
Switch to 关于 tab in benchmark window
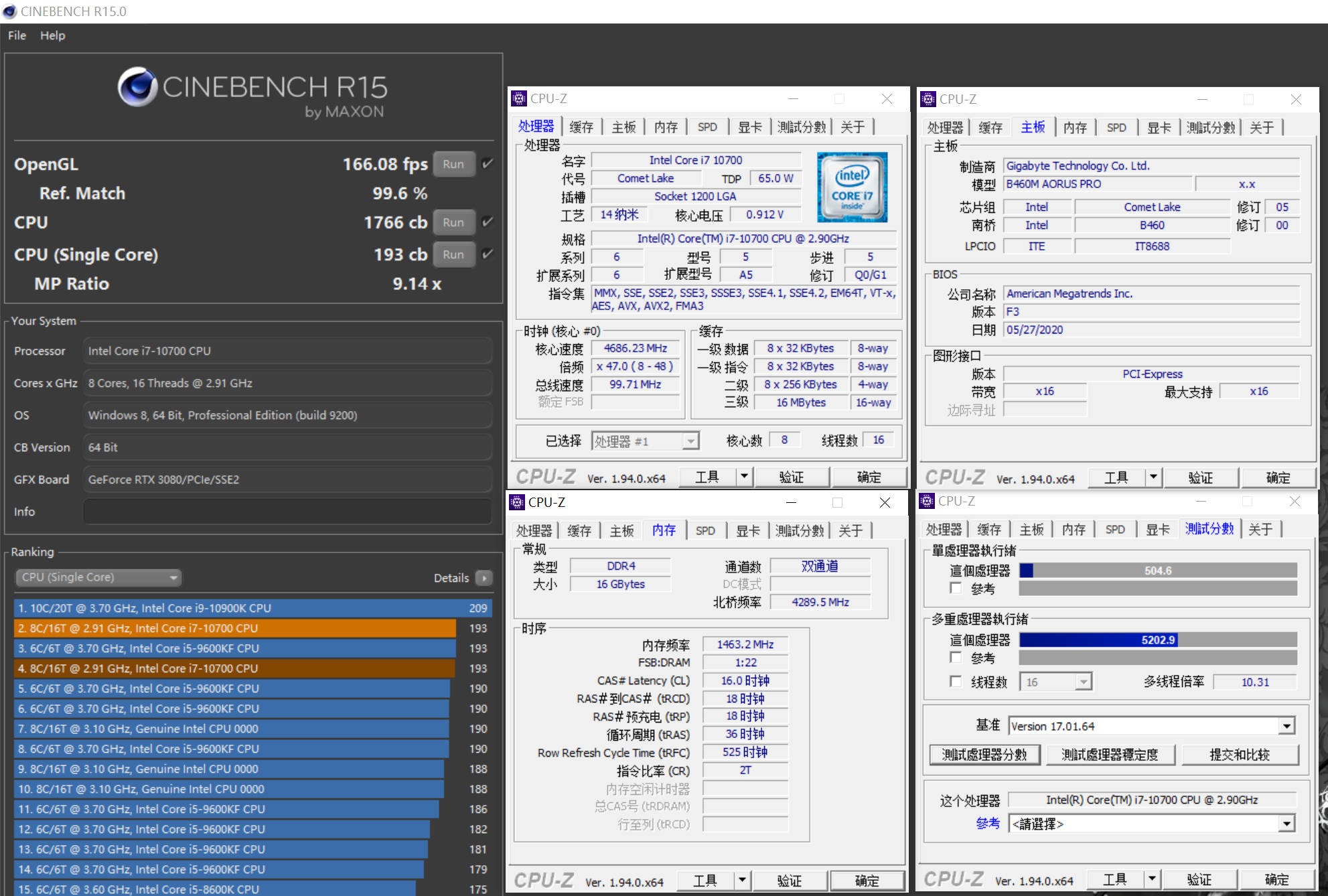click(1260, 529)
